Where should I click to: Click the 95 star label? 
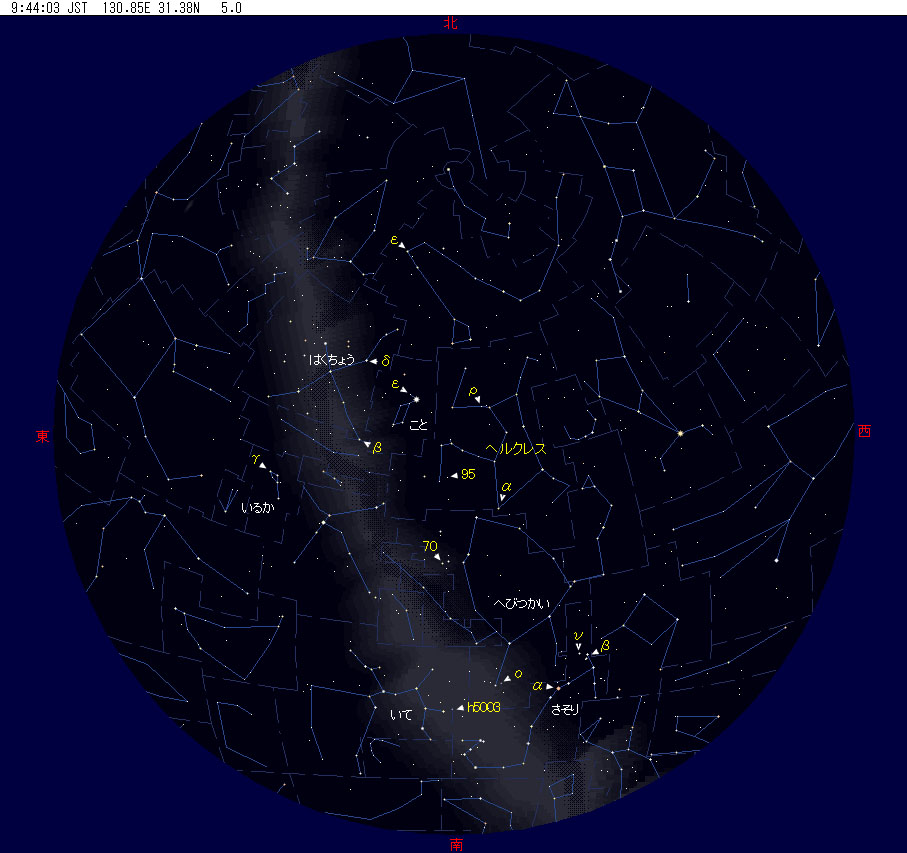pos(468,475)
